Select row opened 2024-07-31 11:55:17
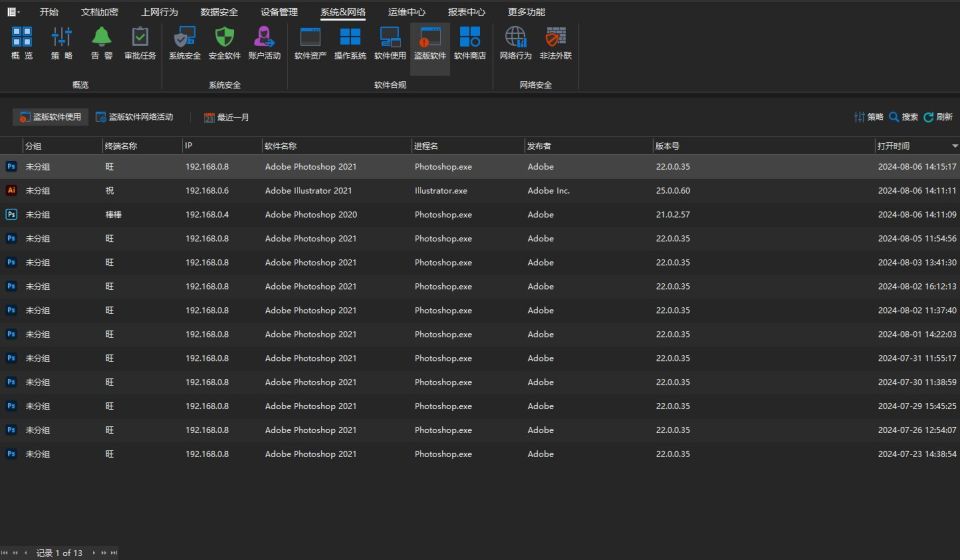This screenshot has height=560, width=960. 480,358
